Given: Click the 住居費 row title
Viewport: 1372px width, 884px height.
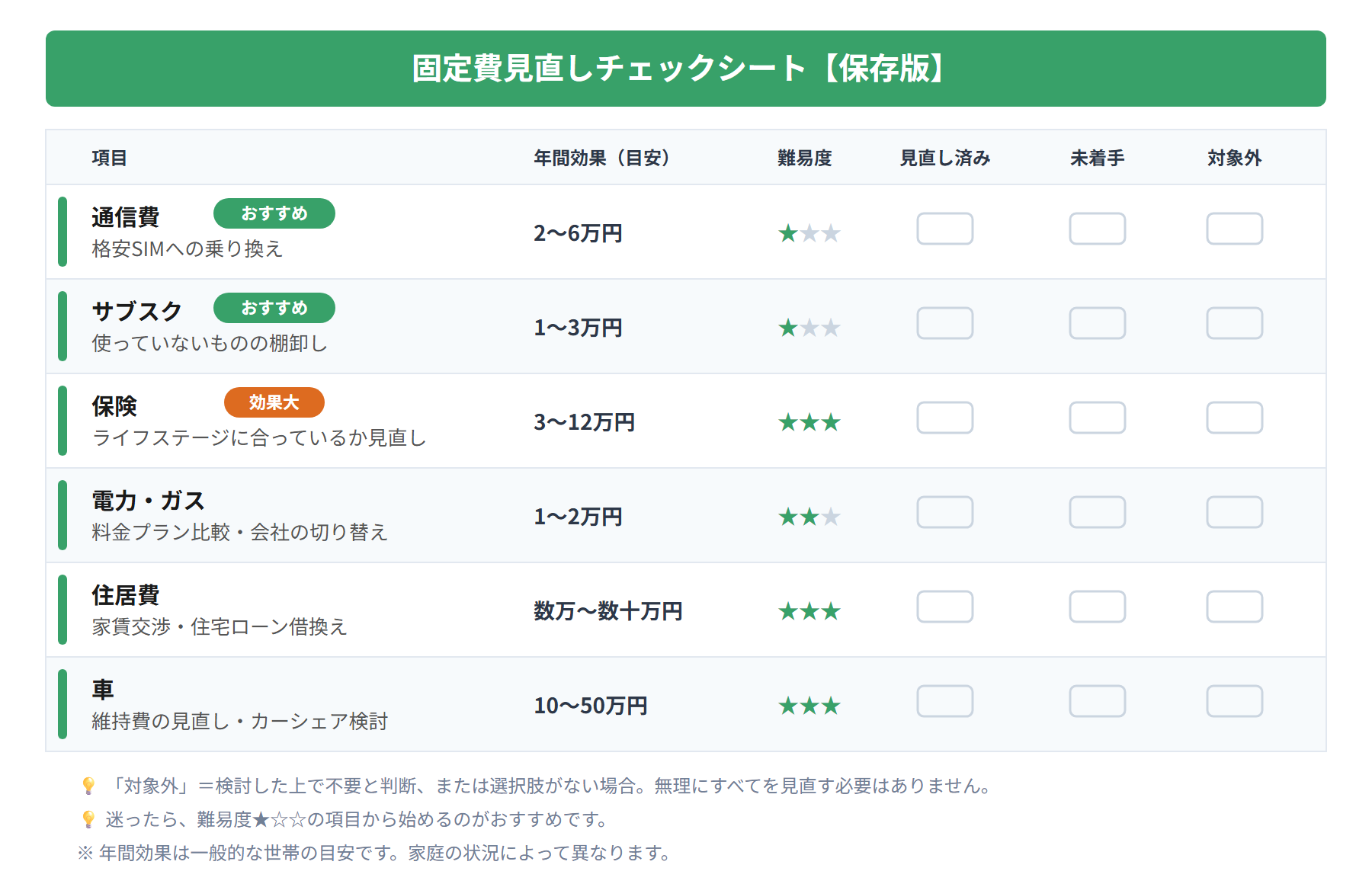Looking at the screenshot, I should point(126,595).
